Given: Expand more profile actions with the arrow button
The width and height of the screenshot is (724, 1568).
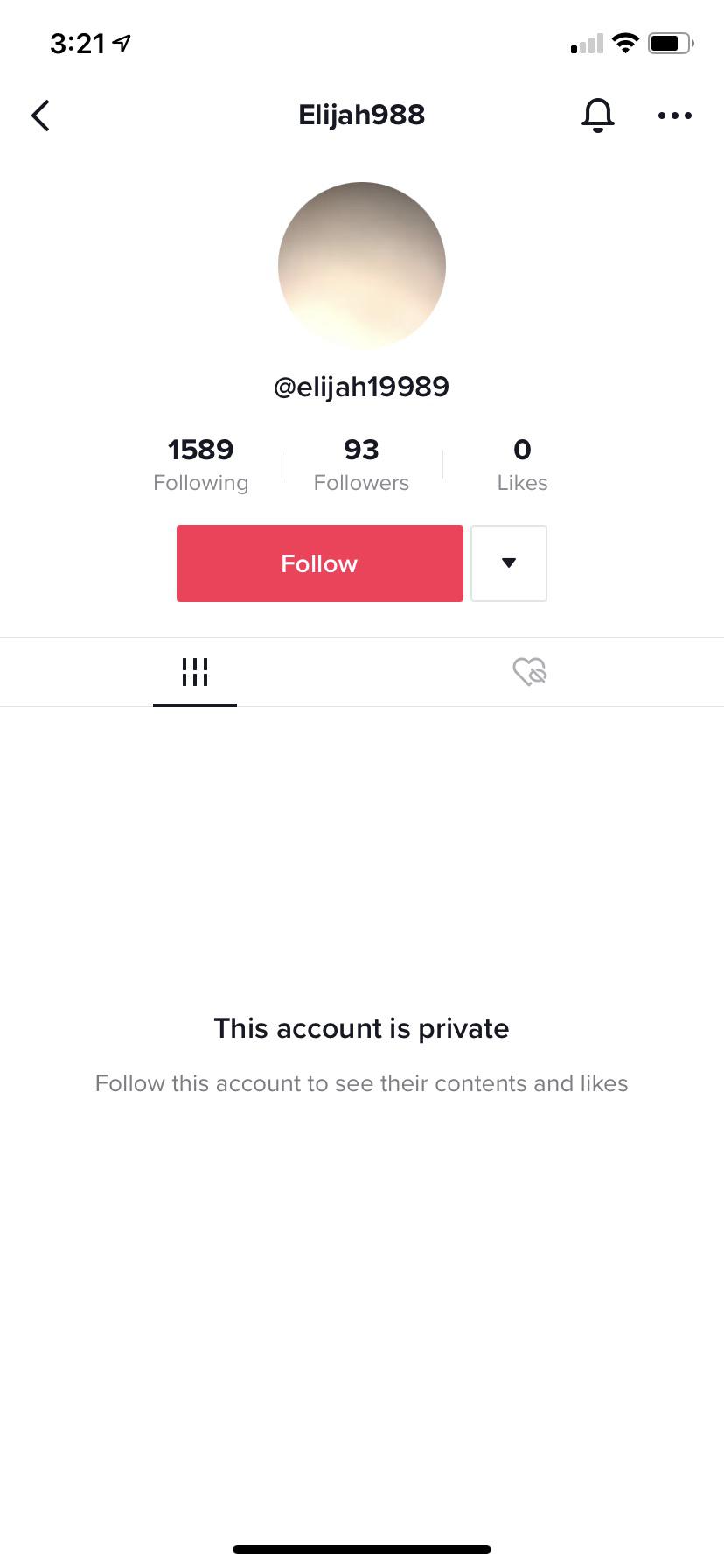Looking at the screenshot, I should click(509, 563).
